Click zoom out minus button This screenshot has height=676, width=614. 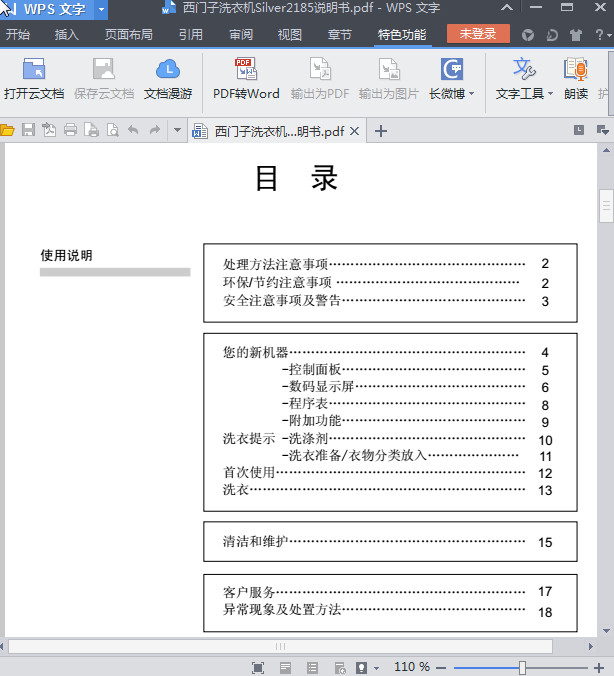(441, 668)
